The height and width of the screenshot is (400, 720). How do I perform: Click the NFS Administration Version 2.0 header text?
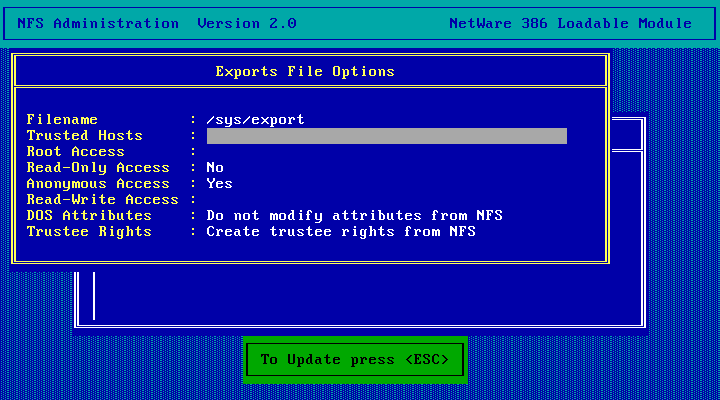point(157,23)
